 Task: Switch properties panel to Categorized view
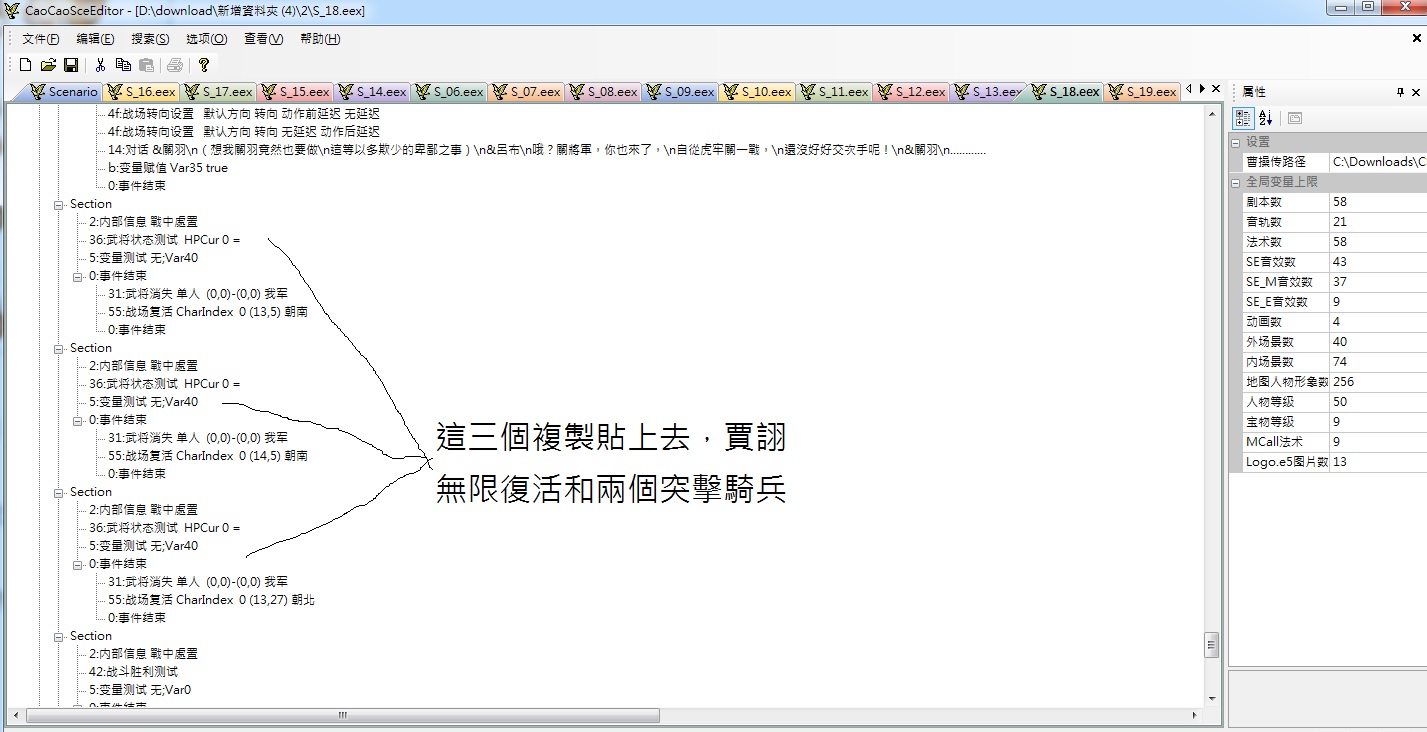1243,117
